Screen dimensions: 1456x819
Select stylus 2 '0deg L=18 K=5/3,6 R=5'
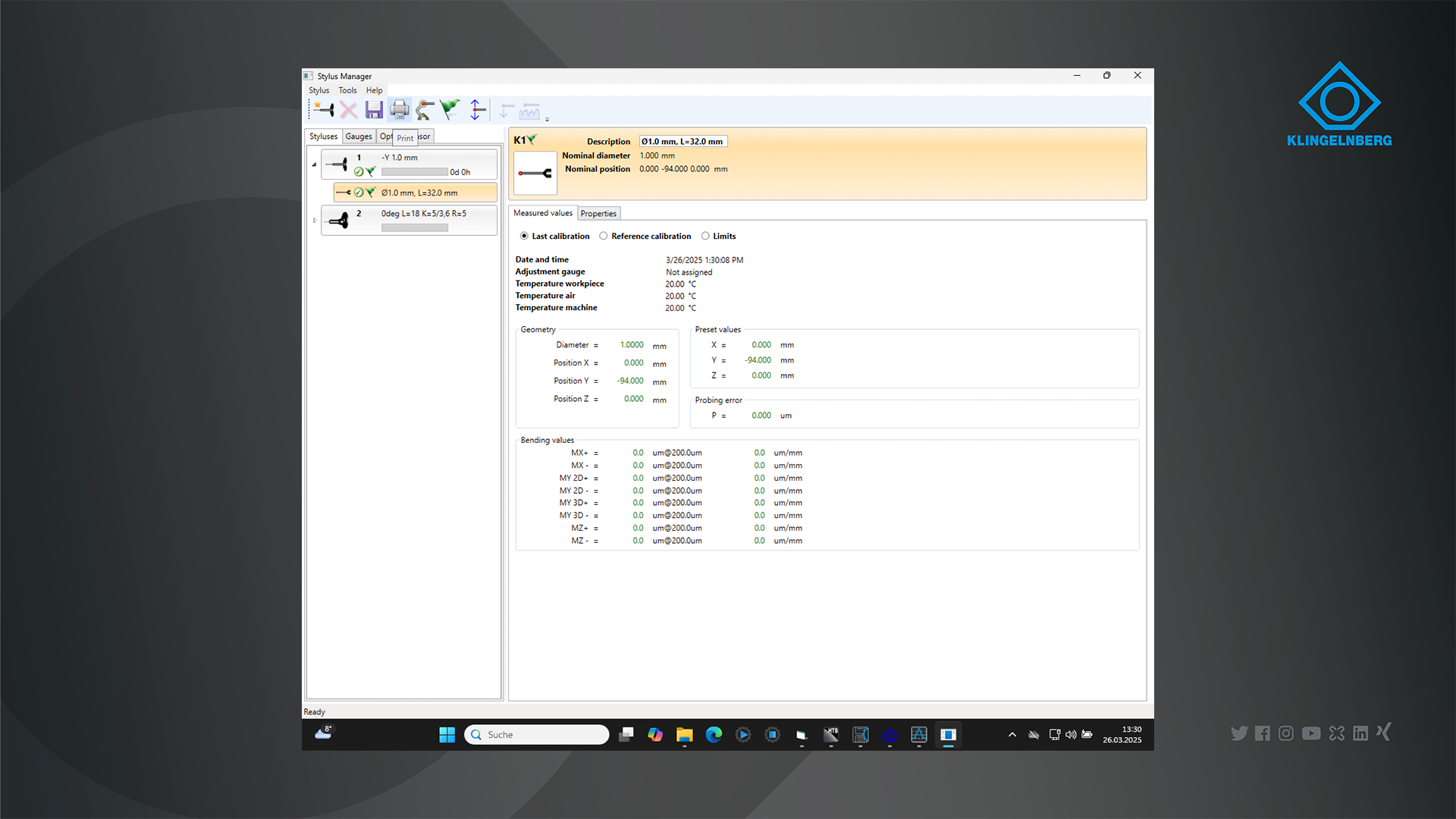coord(409,221)
